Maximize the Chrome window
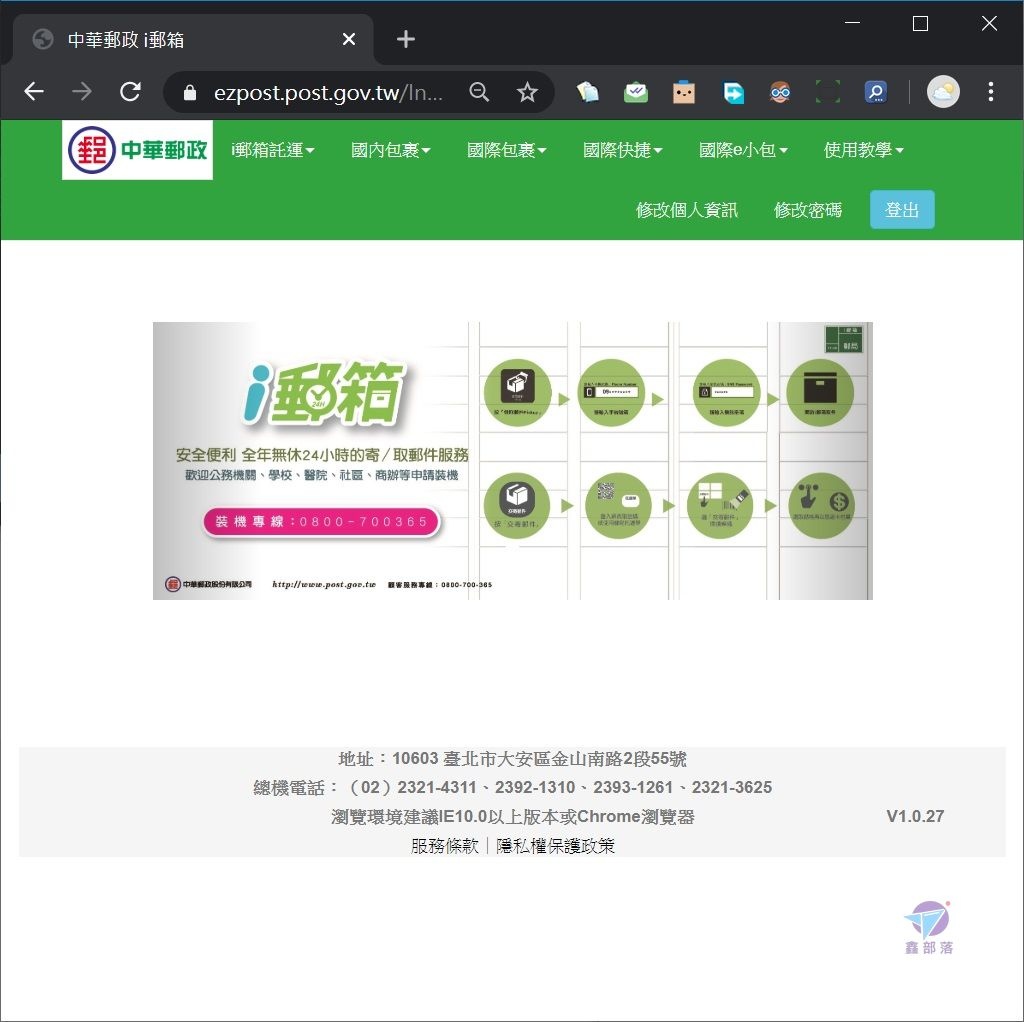The height and width of the screenshot is (1022, 1024). [x=920, y=24]
